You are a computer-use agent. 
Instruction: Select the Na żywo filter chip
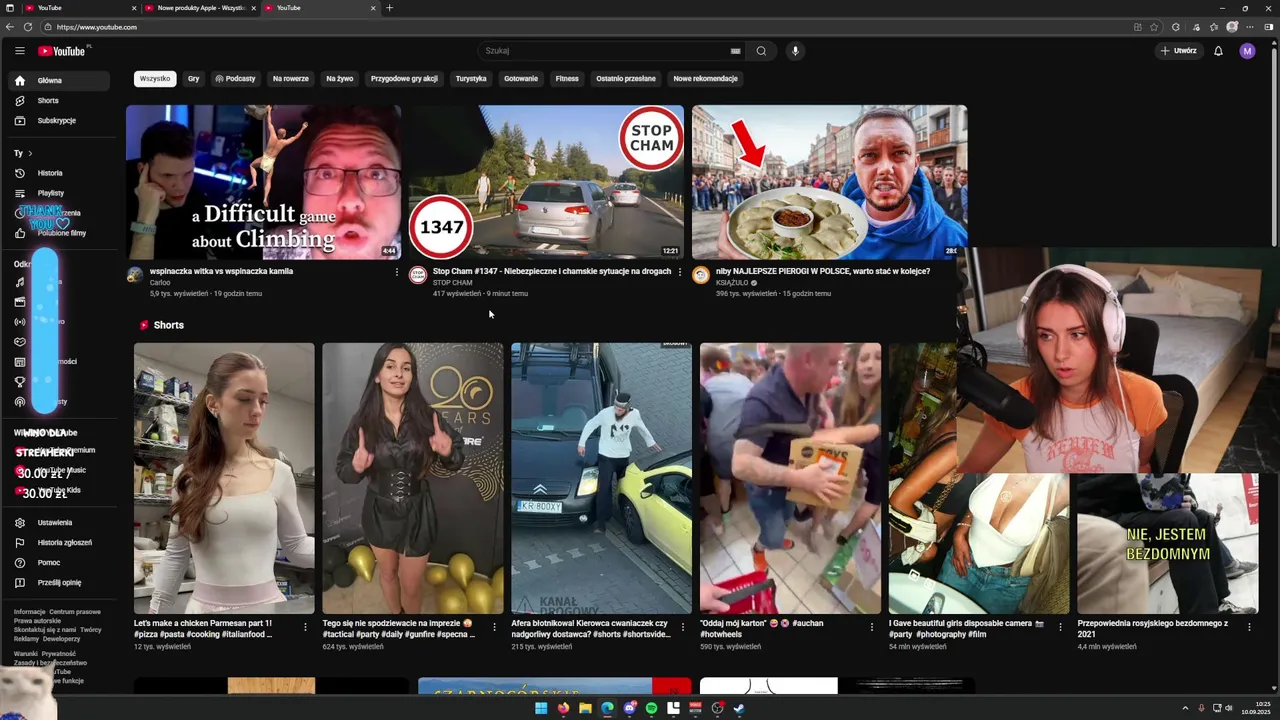340,79
